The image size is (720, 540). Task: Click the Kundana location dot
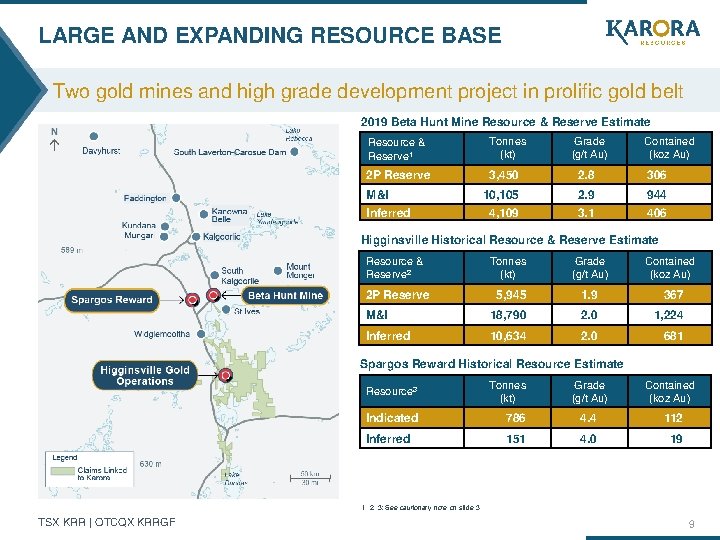[x=165, y=226]
